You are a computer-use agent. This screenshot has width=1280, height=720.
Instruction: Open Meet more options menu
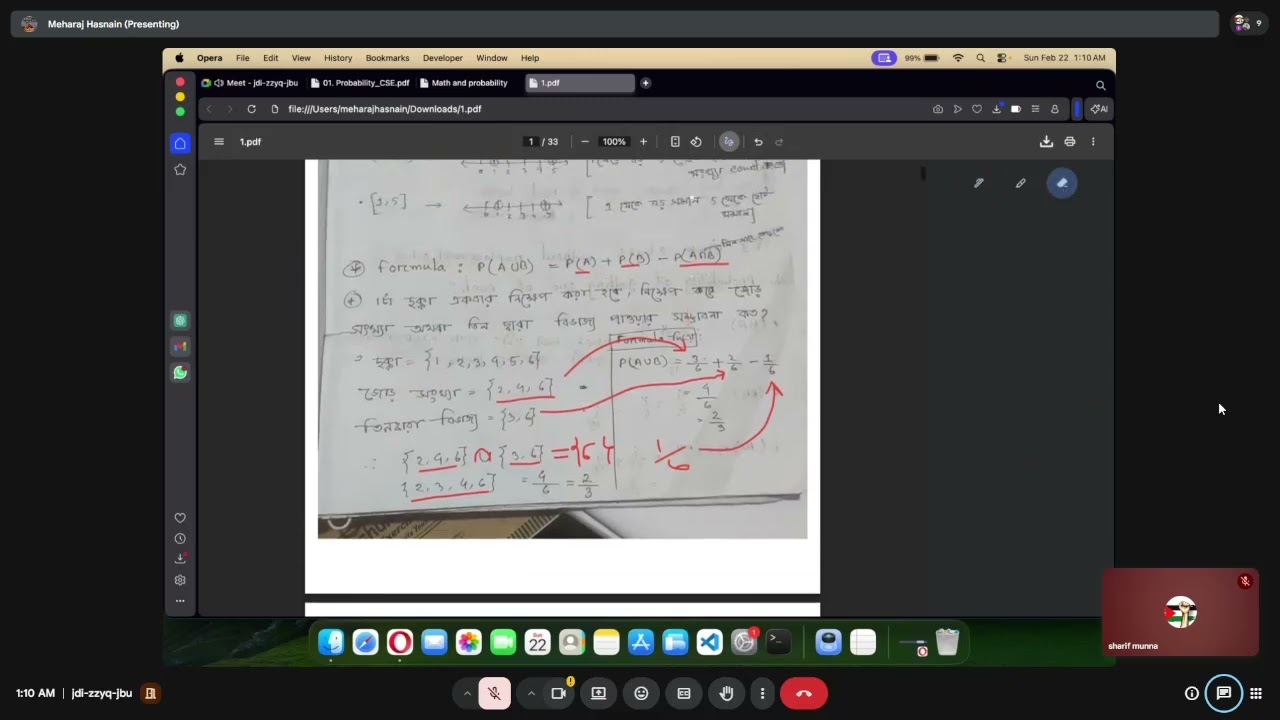pyautogui.click(x=762, y=693)
